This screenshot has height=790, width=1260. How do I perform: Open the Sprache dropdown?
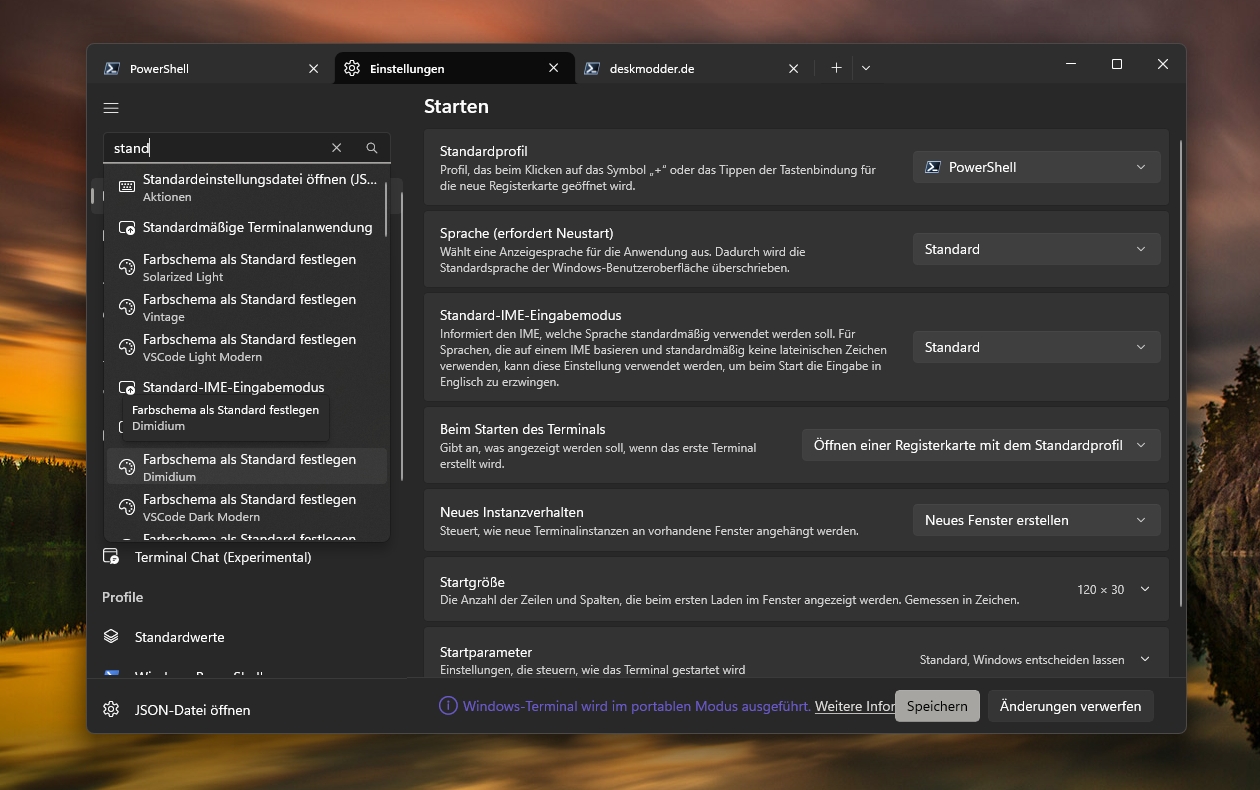point(1036,249)
